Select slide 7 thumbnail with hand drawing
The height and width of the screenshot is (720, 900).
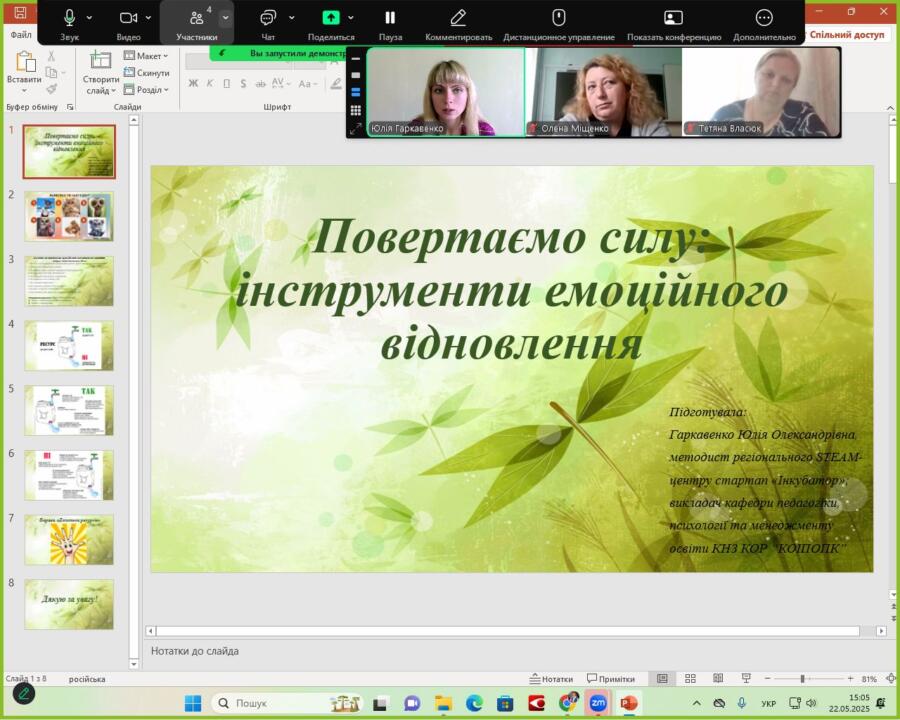pyautogui.click(x=69, y=539)
